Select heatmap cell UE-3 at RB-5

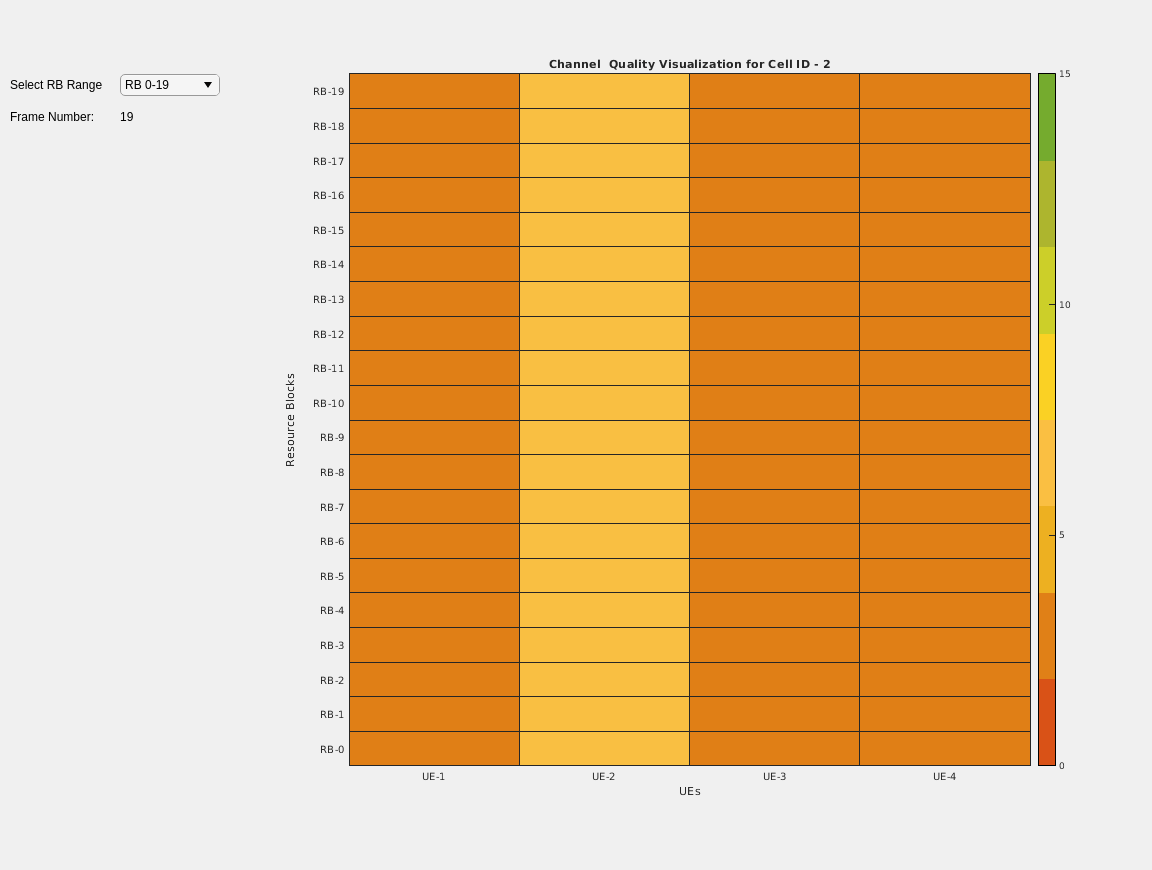pyautogui.click(x=774, y=576)
